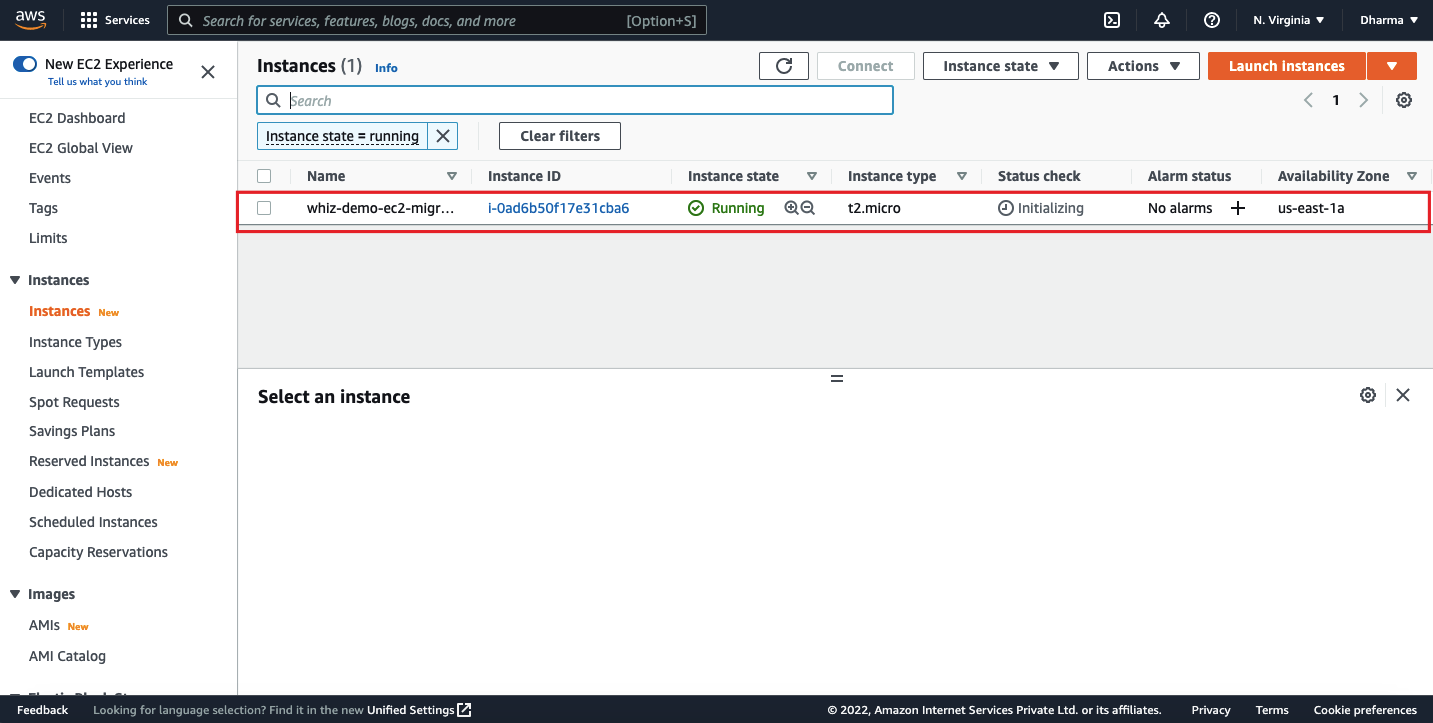Sort by Instance state column arrow
Viewport: 1433px width, 723px height.
811,176
